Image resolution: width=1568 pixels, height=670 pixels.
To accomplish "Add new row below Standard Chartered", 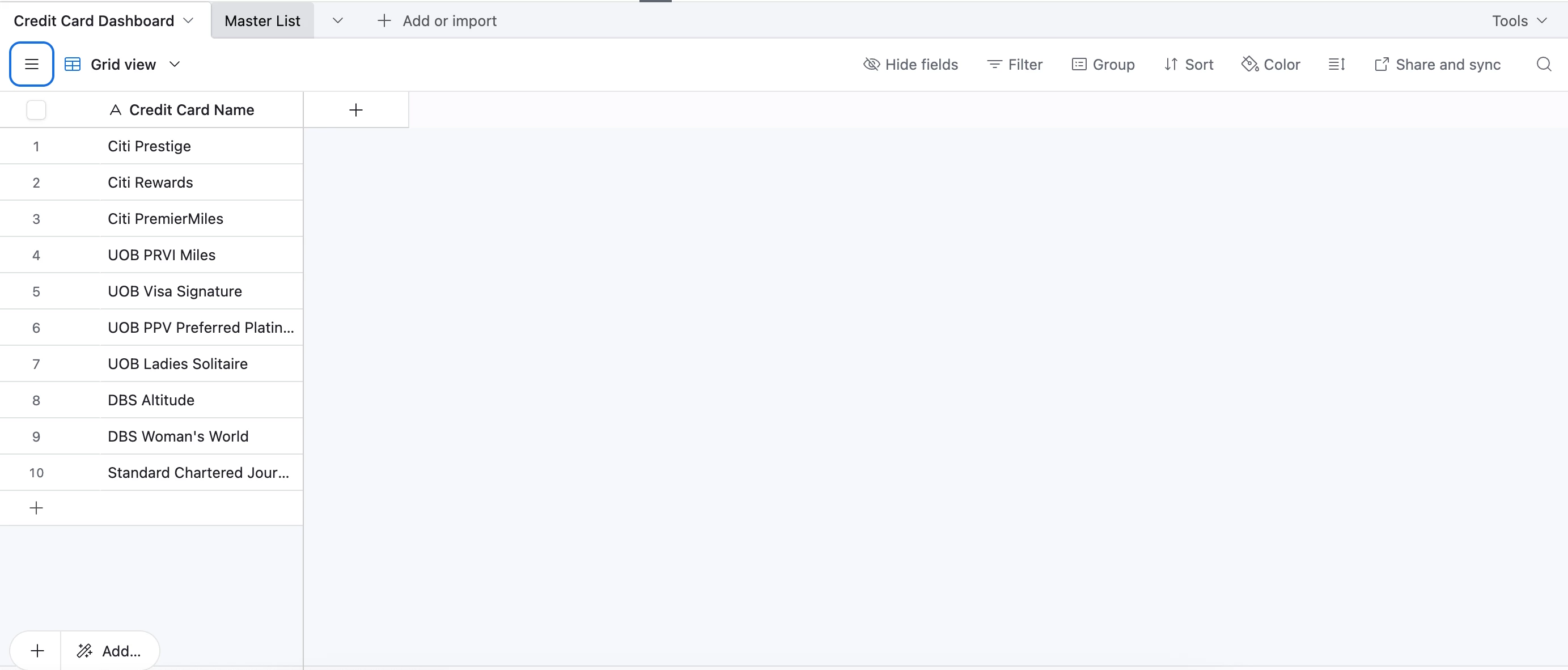I will [36, 507].
